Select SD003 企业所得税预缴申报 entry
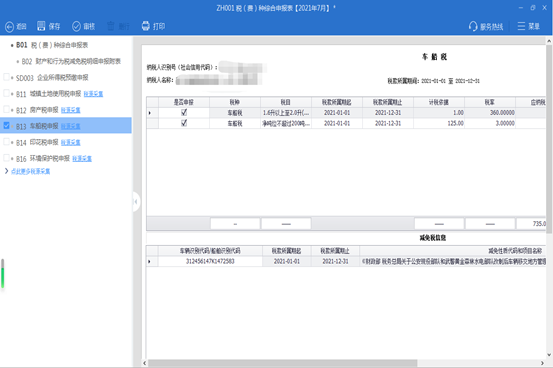This screenshot has width=553, height=368. (52, 78)
